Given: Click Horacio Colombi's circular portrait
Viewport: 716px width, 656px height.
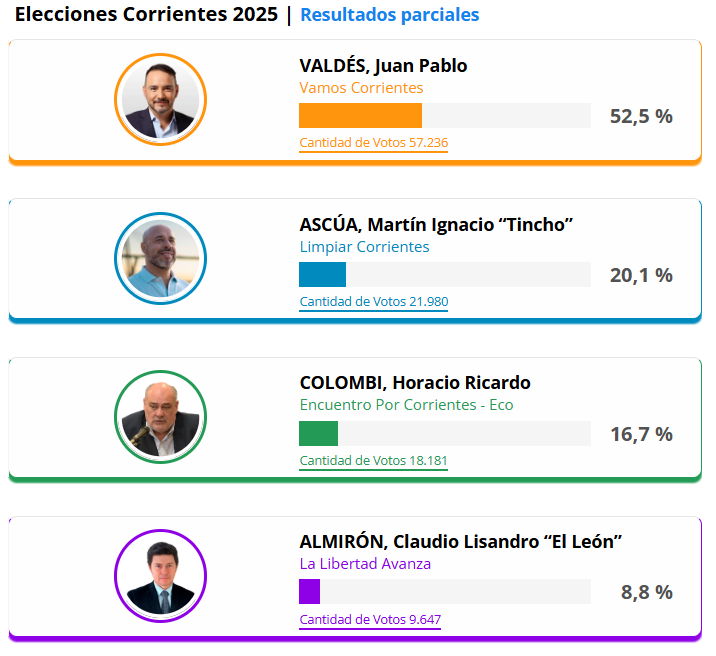Looking at the screenshot, I should click(x=160, y=417).
